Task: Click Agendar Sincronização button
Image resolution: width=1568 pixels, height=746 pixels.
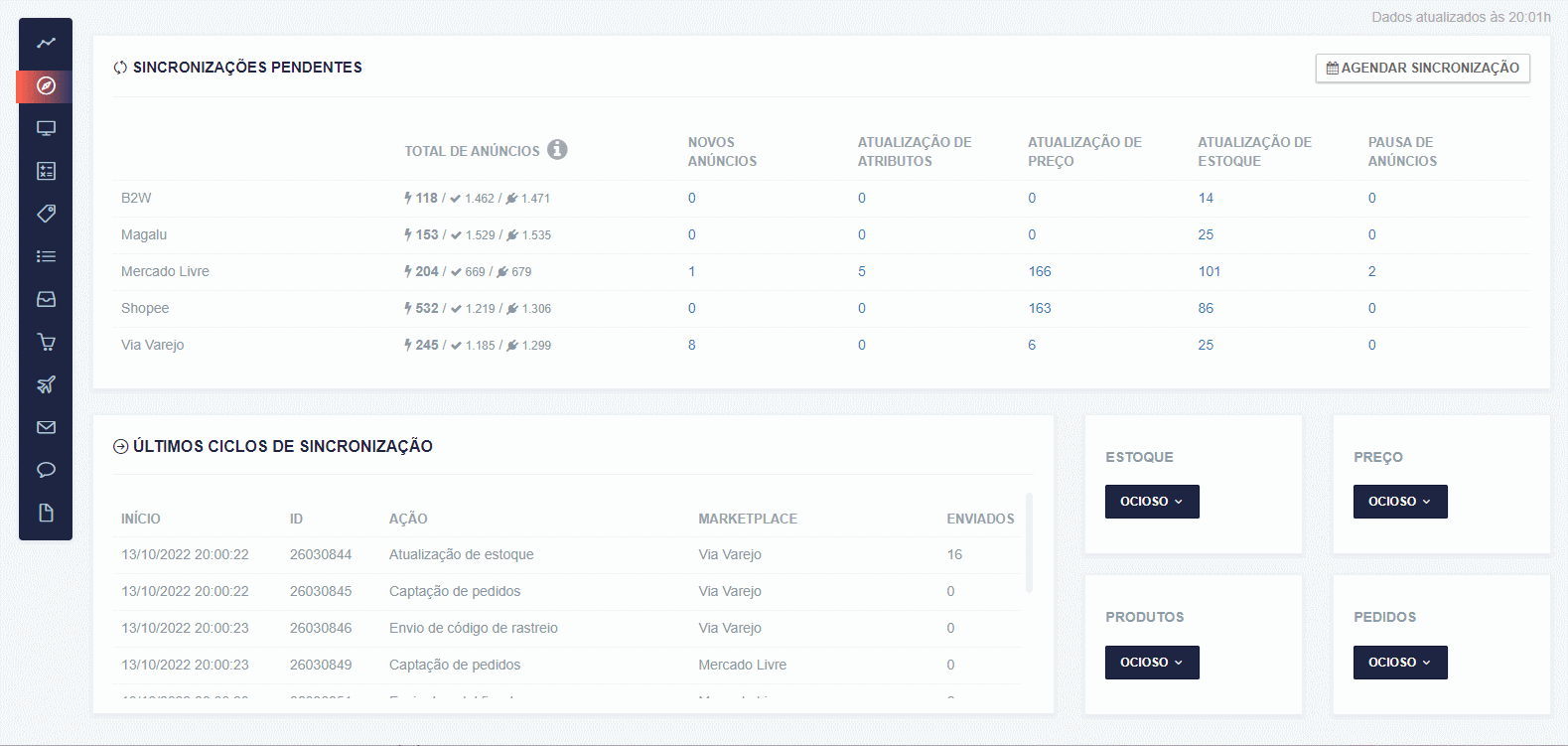Action: click(x=1422, y=68)
